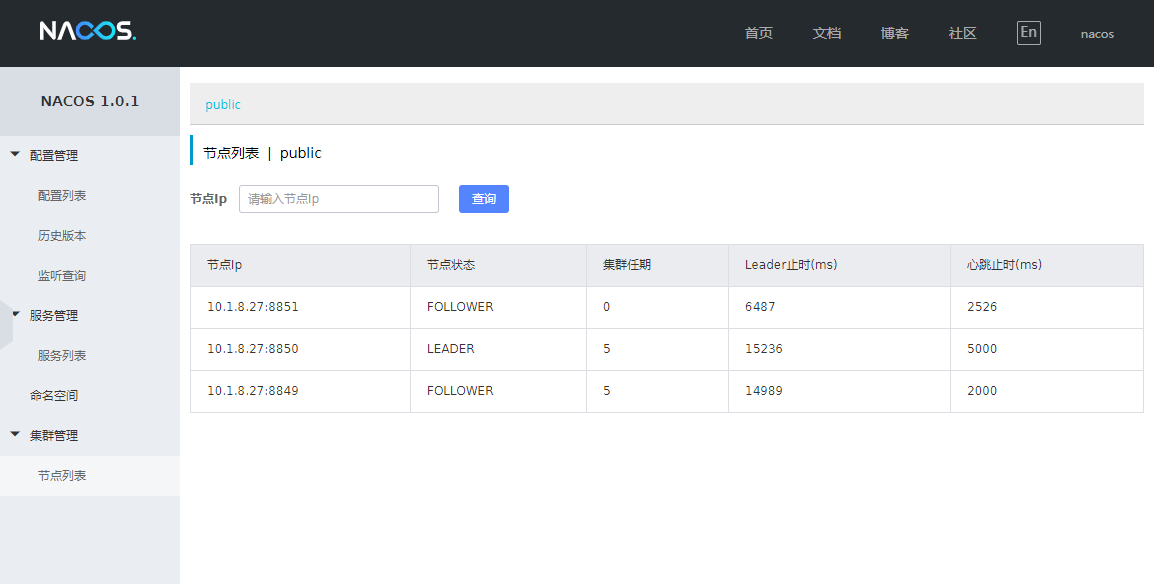1154x584 pixels.
Task: Click the Leader timeout value 15236
Action: coord(764,349)
